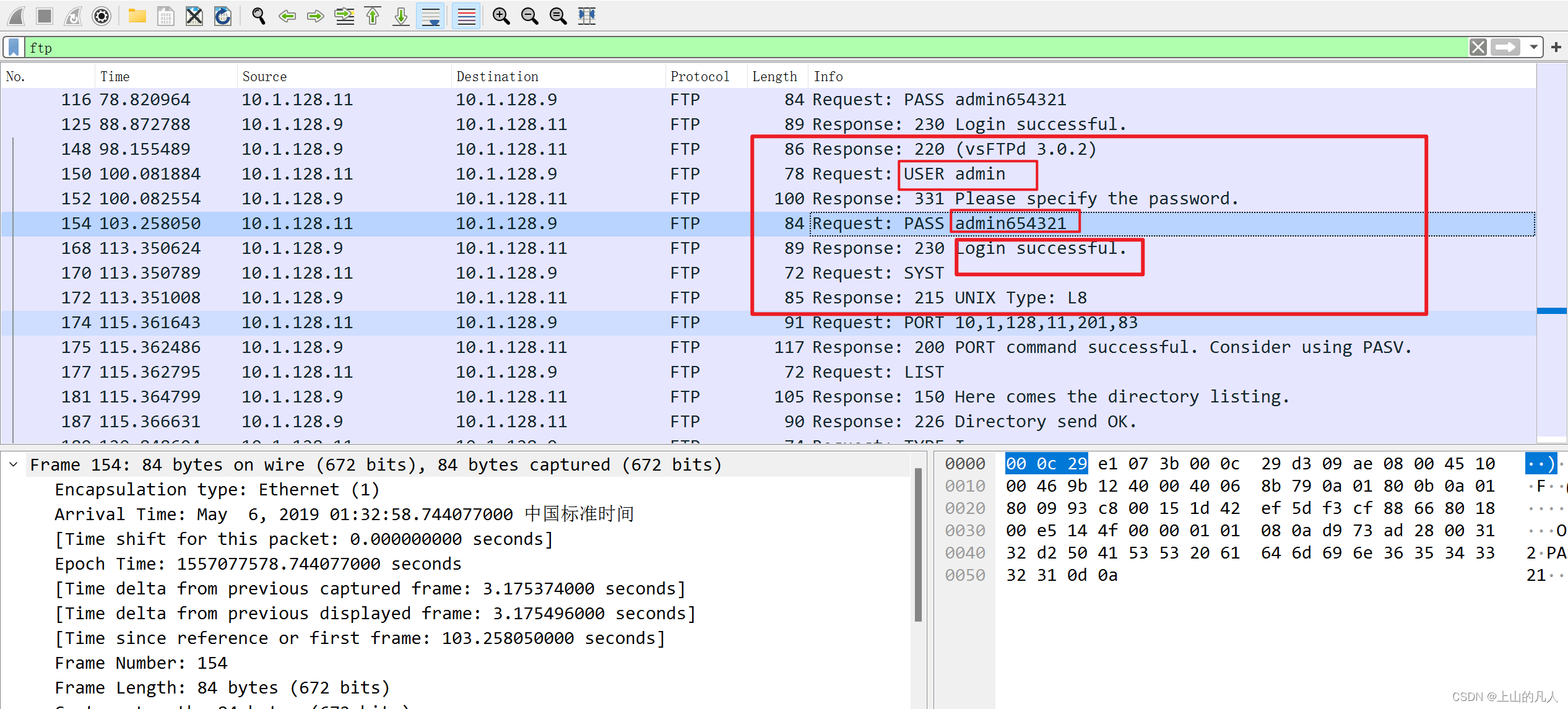Click hex offset 0040 row bytes
This screenshot has width=1568, height=709.
pos(1250,553)
